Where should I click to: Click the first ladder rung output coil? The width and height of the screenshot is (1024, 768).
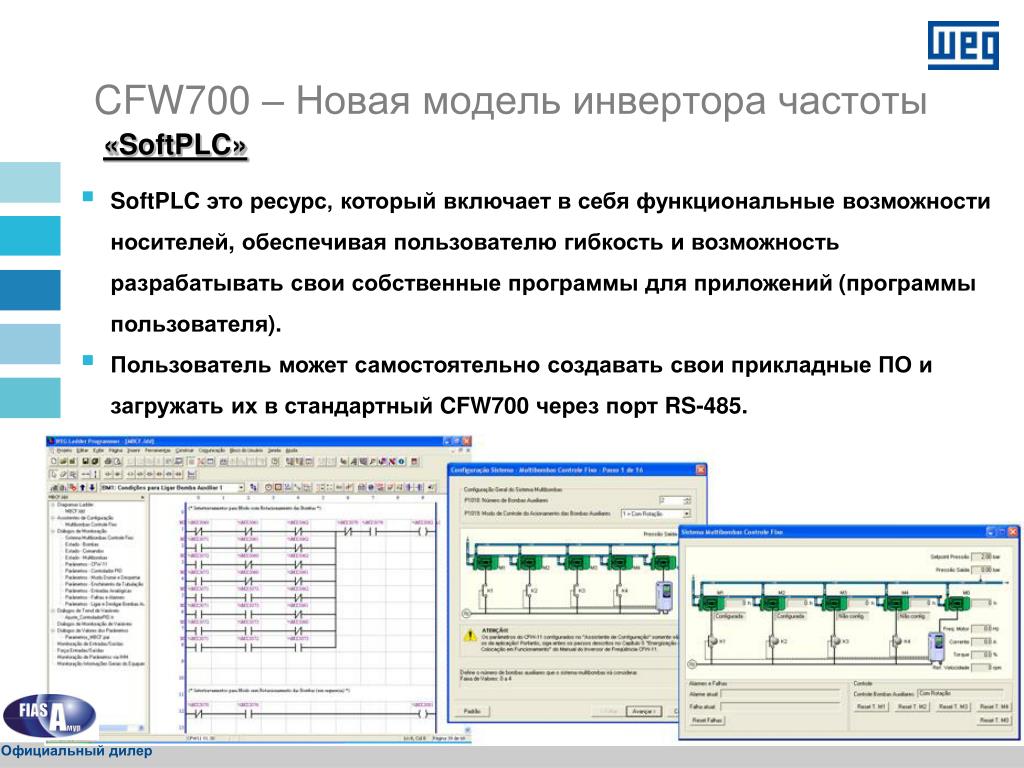[425, 532]
